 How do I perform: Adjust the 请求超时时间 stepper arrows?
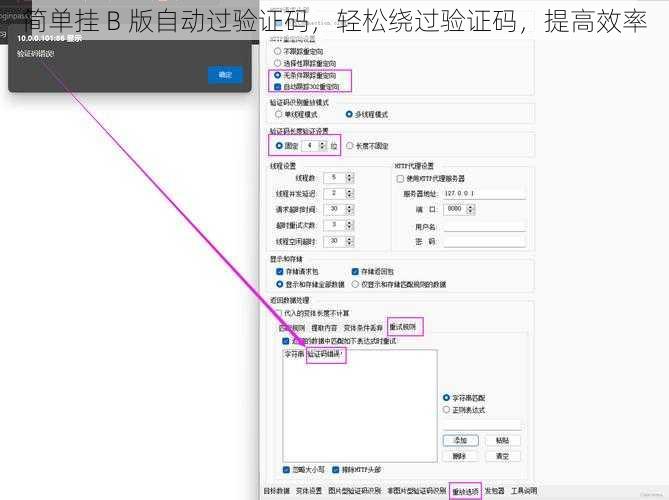349,209
